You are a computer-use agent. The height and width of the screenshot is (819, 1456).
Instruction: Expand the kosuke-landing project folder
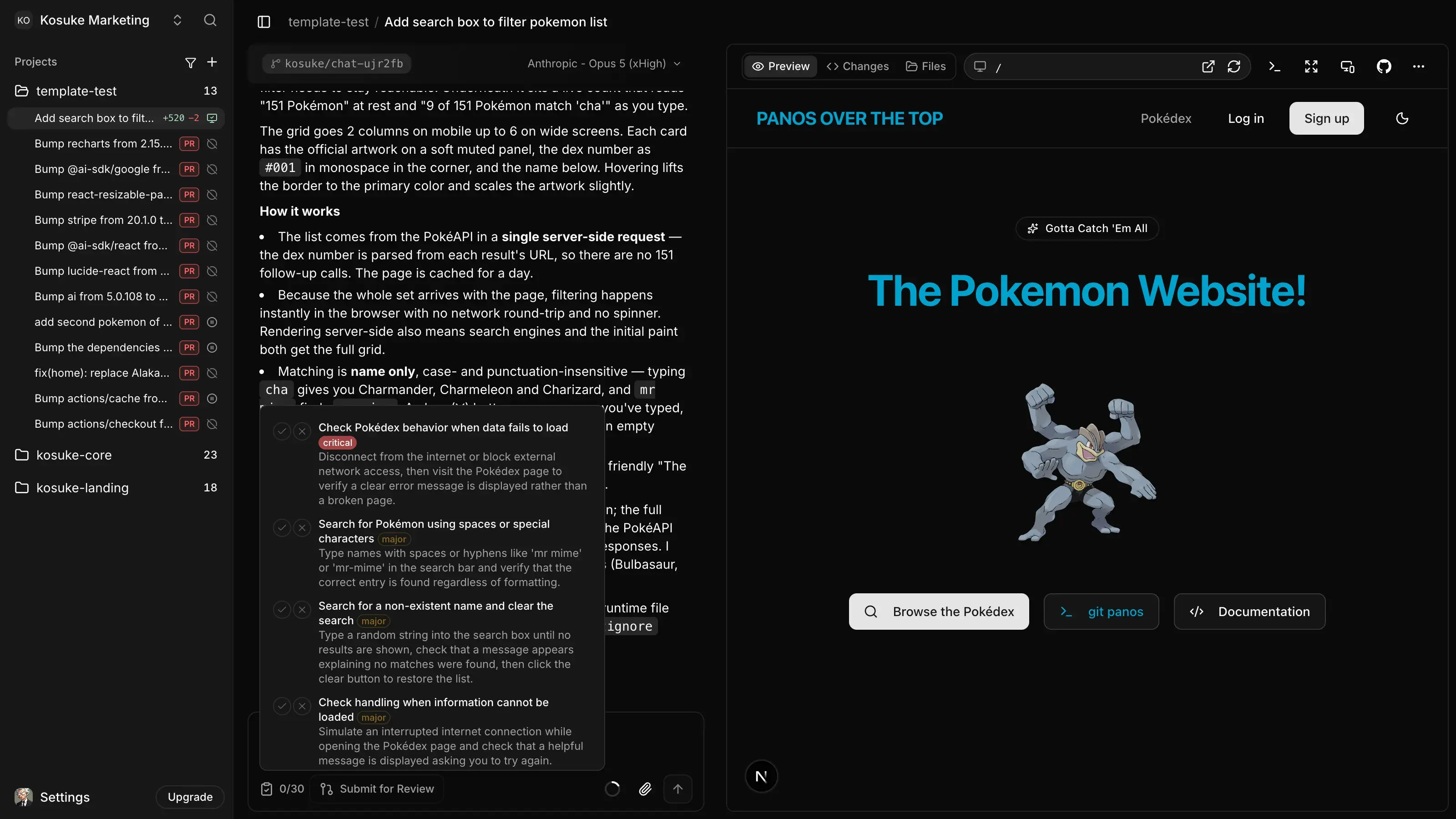pyautogui.click(x=116, y=488)
